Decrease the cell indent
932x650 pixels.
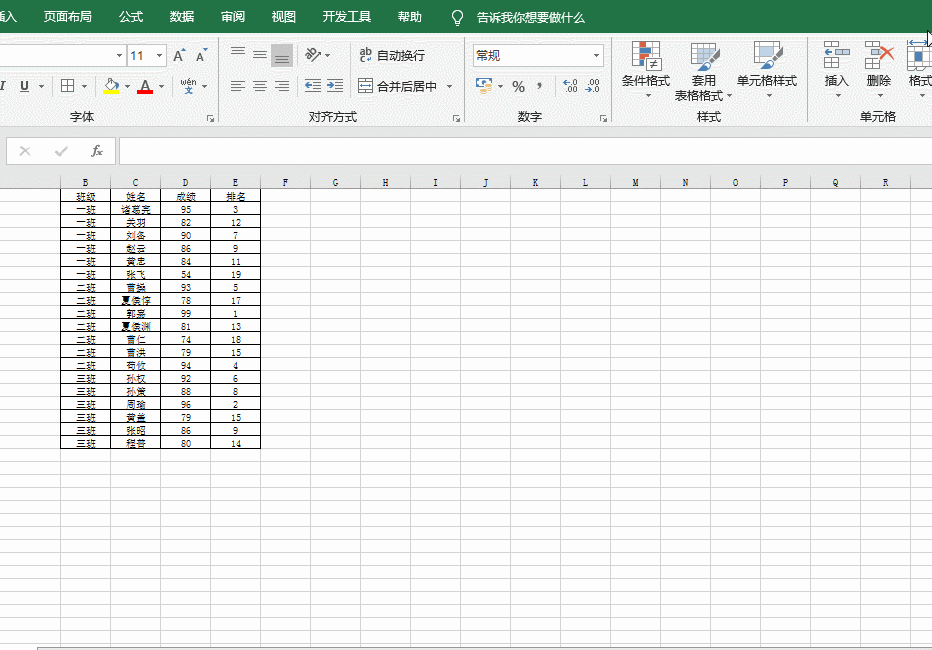coord(313,86)
